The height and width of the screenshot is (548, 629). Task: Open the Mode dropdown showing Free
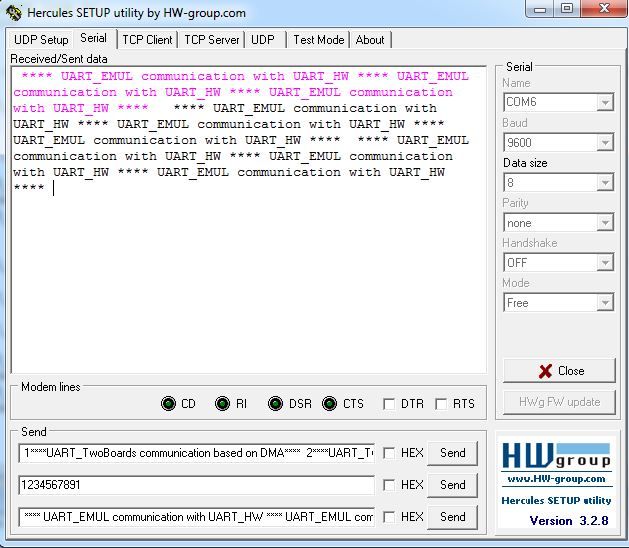605,303
